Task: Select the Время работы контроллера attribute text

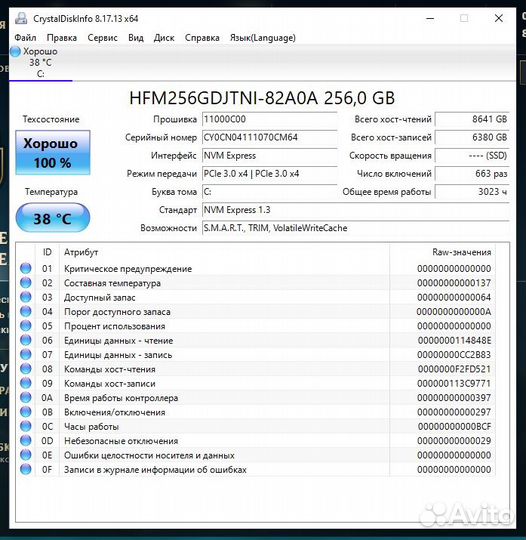Action: [x=121, y=398]
